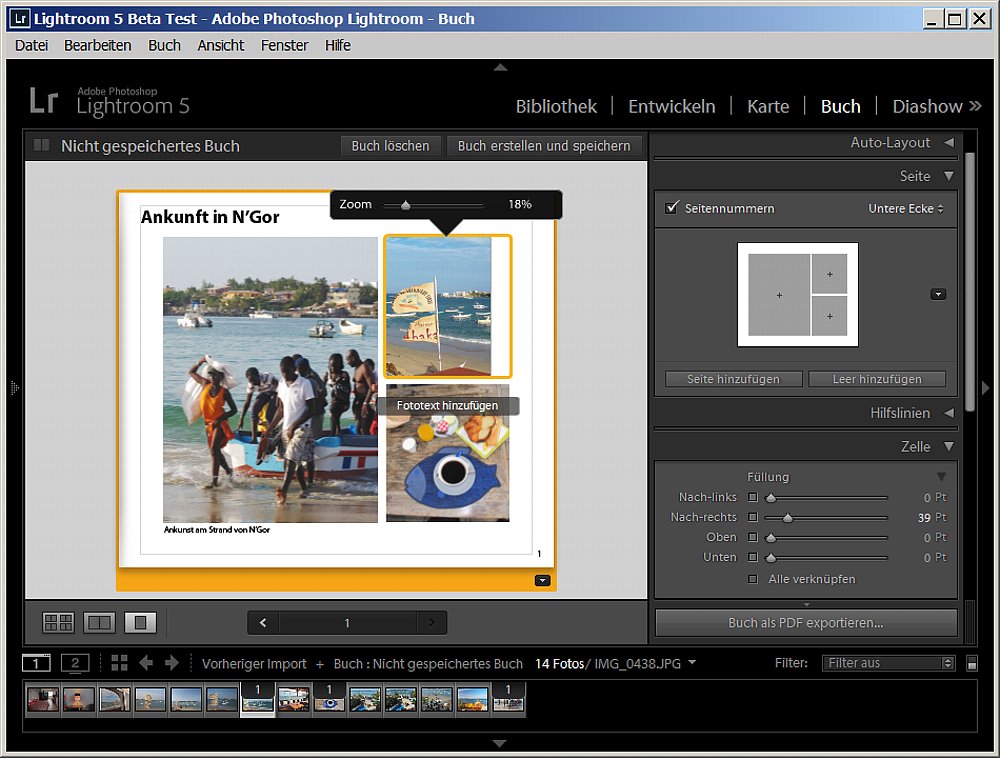1000x758 pixels.
Task: Toggle Seitennummern checkbox
Action: (672, 208)
